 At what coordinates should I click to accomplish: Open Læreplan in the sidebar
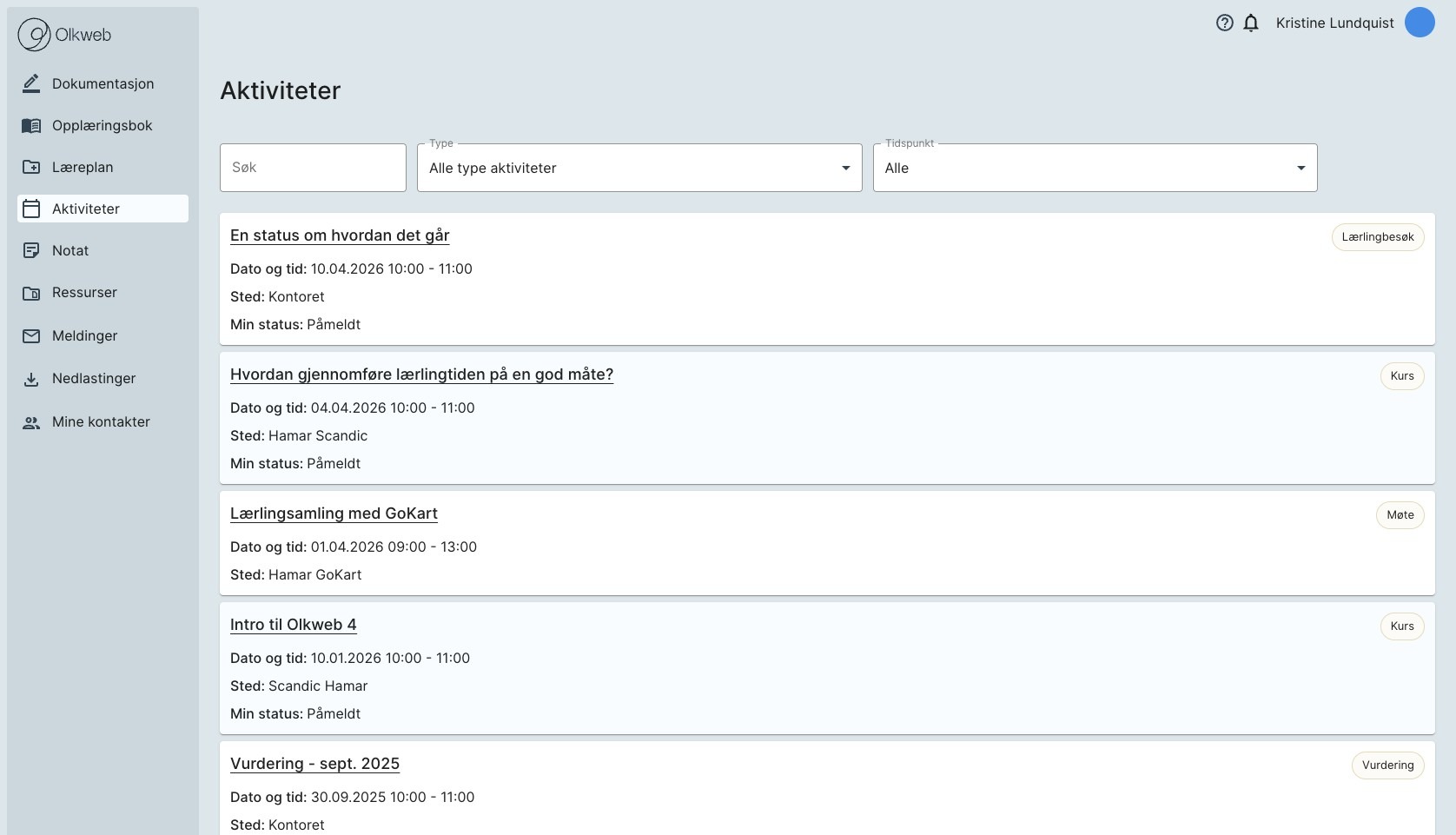[x=83, y=168]
